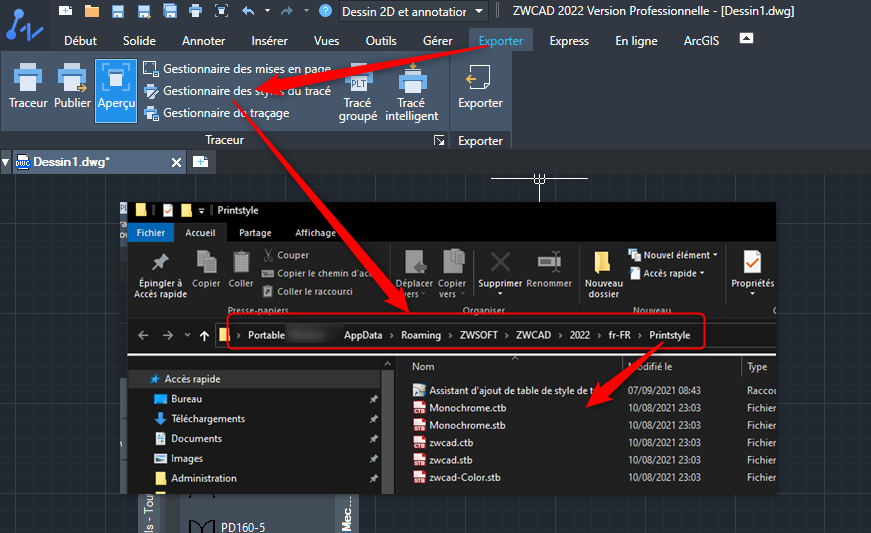The image size is (871, 533).
Task: Switch to the ArcGIS ribbon tab
Action: pos(702,41)
